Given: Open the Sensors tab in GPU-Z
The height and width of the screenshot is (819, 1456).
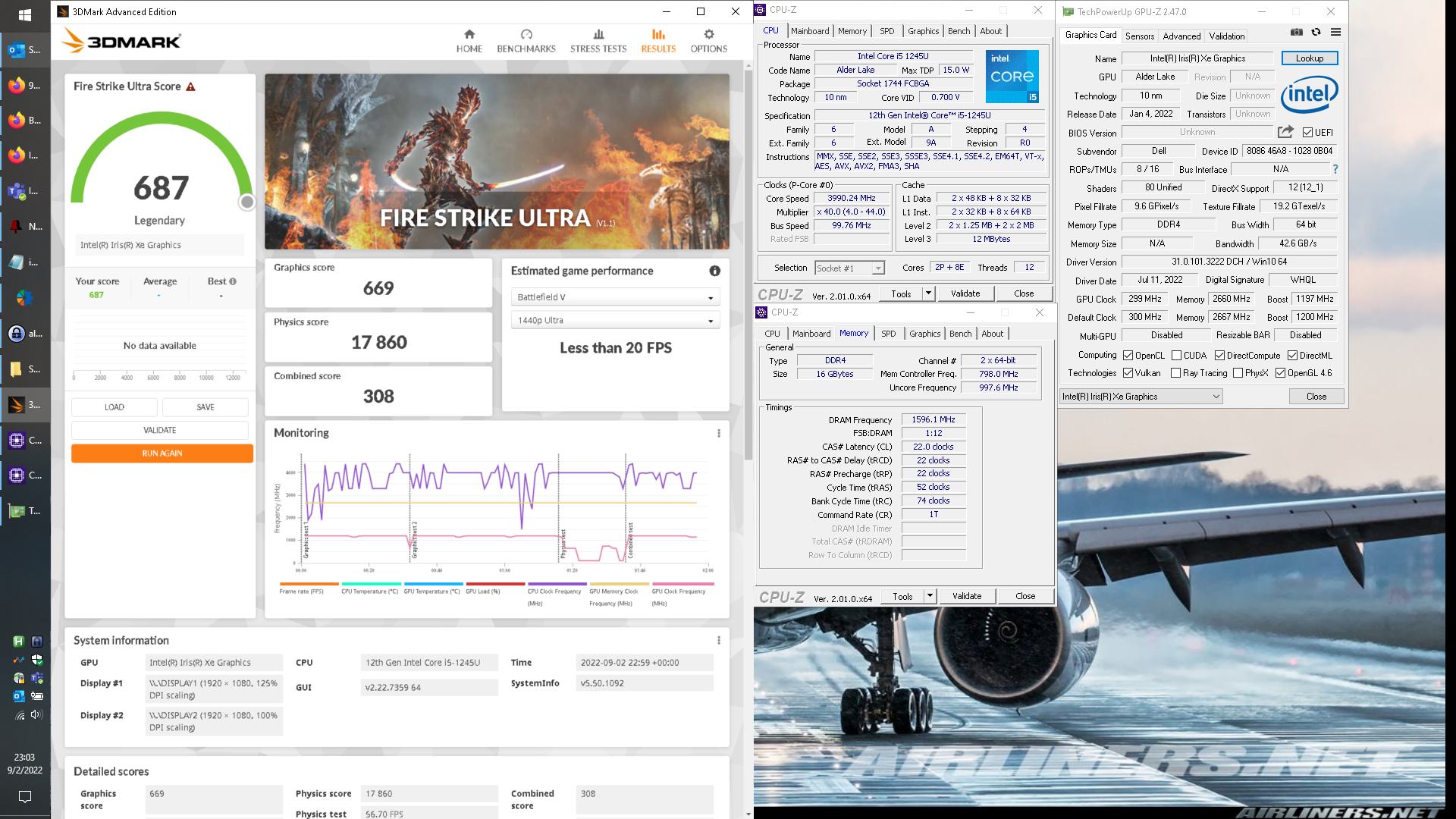Looking at the screenshot, I should [x=1139, y=36].
